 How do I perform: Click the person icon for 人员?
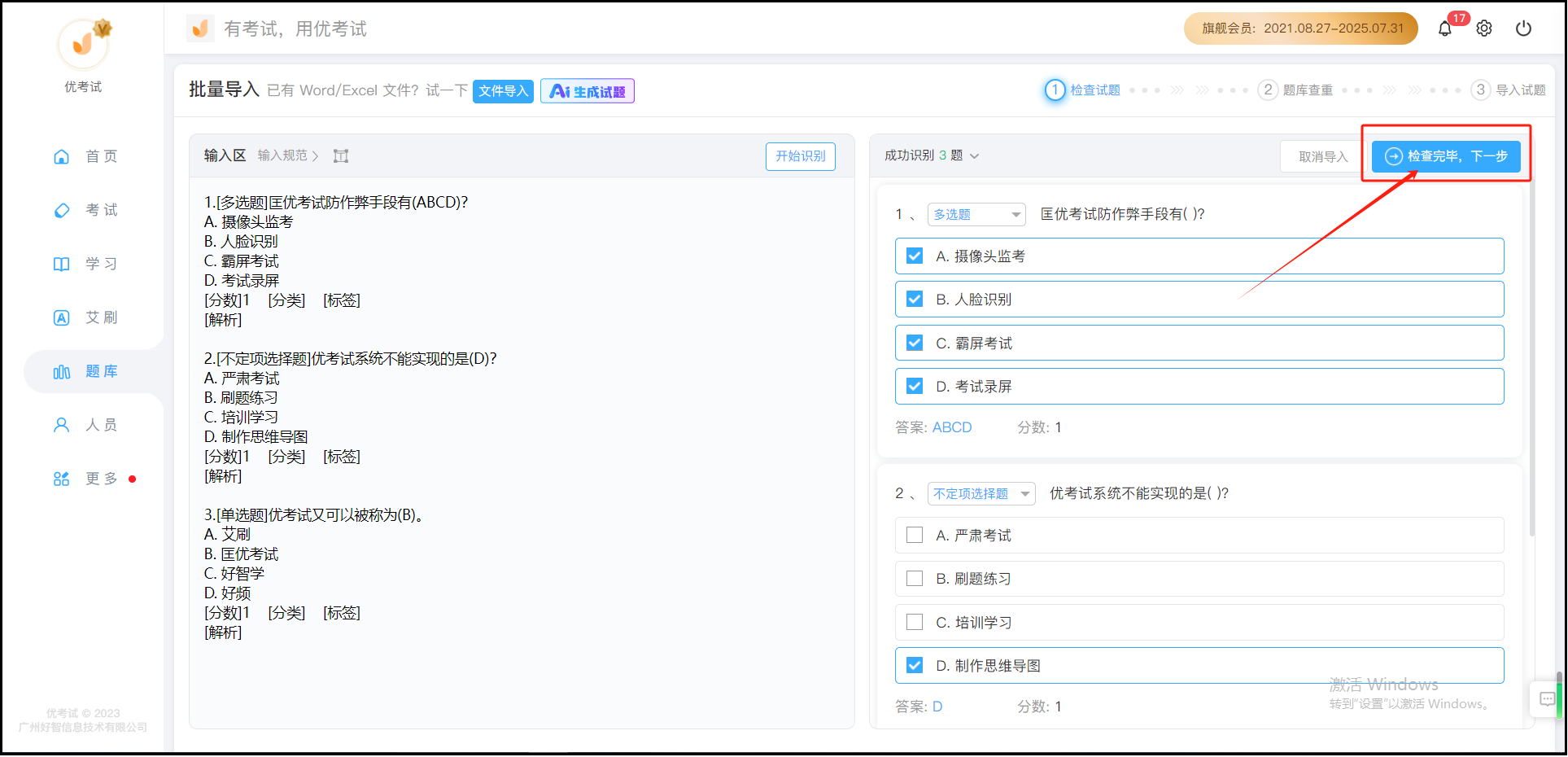point(62,425)
